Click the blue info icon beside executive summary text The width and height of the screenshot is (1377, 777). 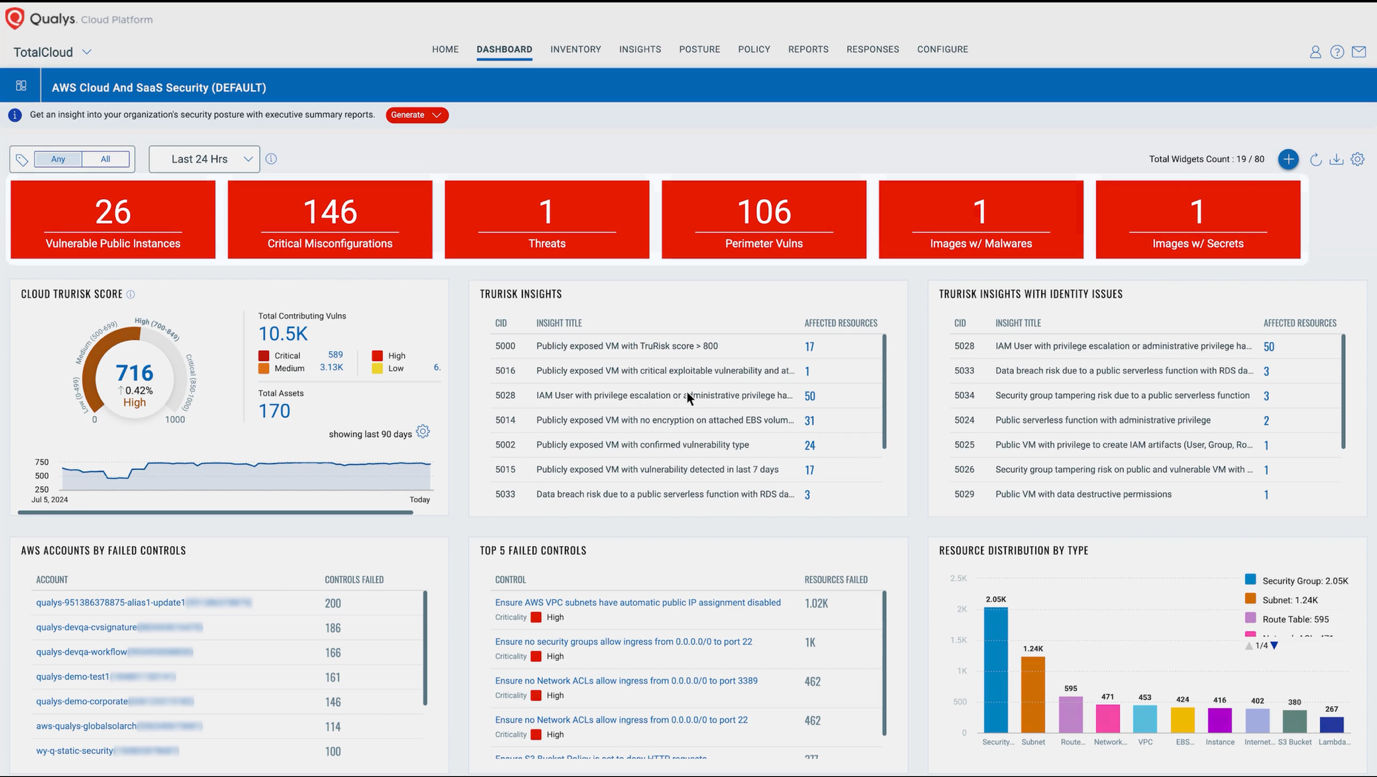point(15,115)
